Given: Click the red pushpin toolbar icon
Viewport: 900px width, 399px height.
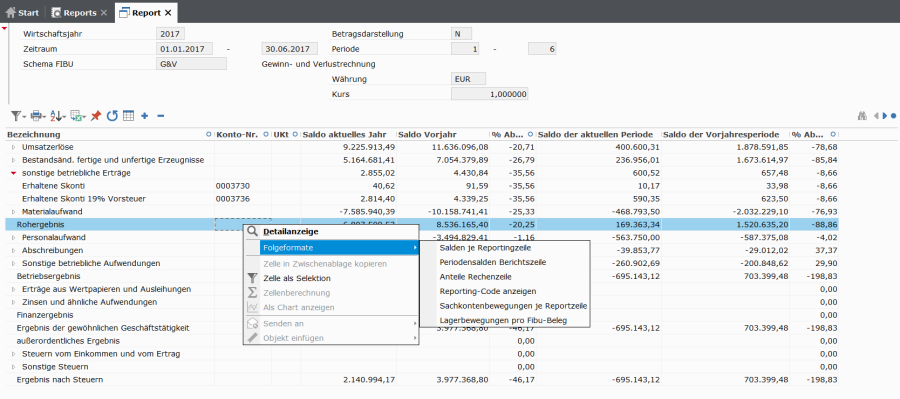Looking at the screenshot, I should (x=96, y=116).
